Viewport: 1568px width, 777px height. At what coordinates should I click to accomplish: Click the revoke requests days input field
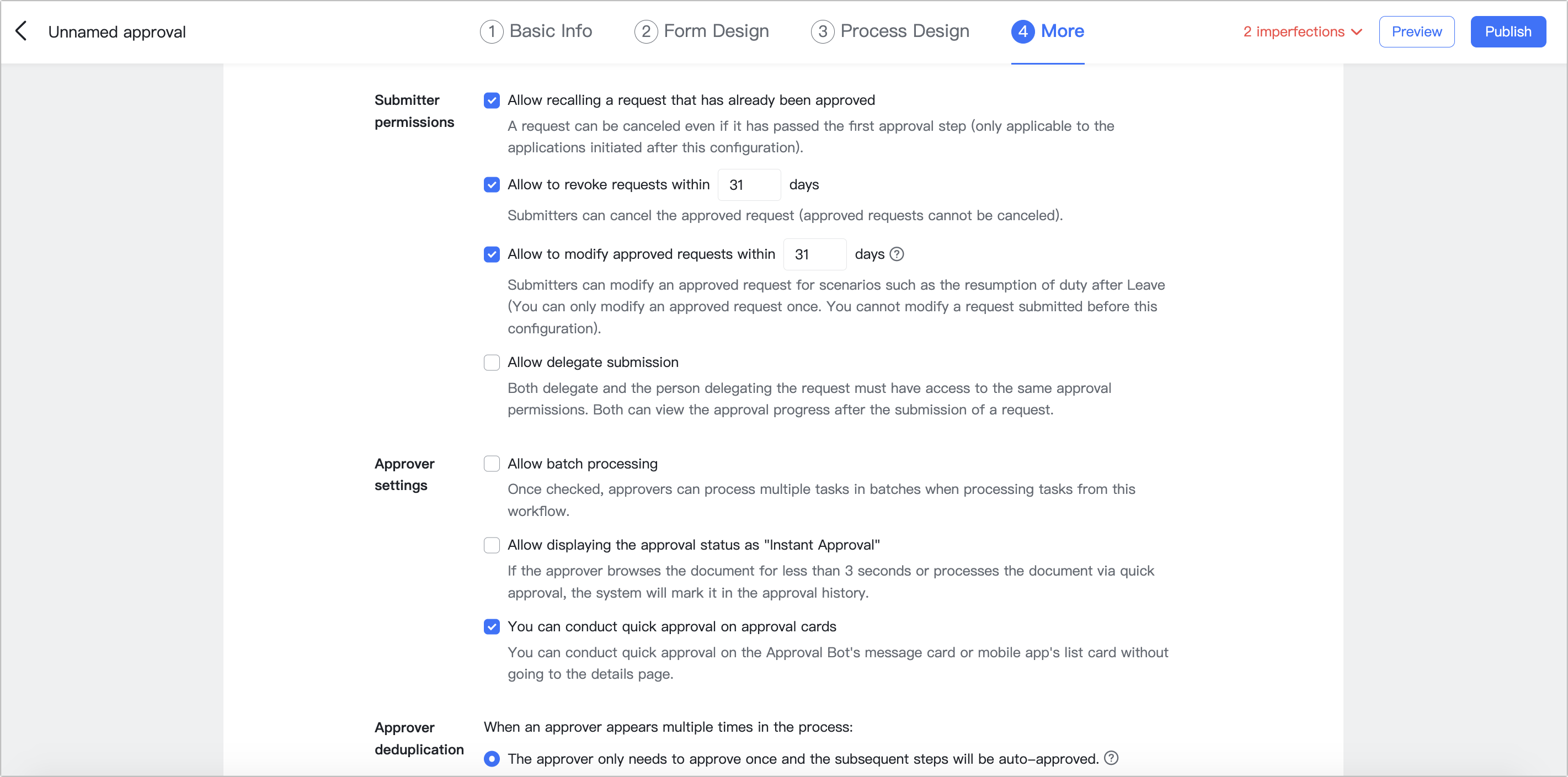tap(749, 184)
